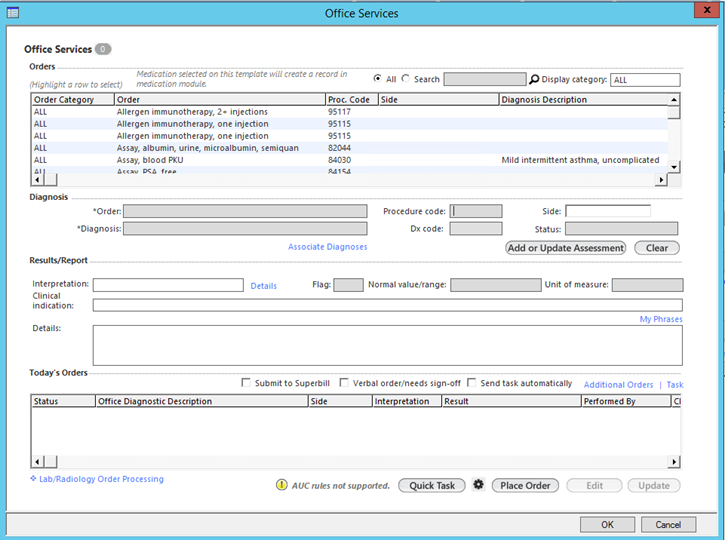The image size is (725, 540).
Task: Click the Proc. Code column header
Action: coord(352,99)
